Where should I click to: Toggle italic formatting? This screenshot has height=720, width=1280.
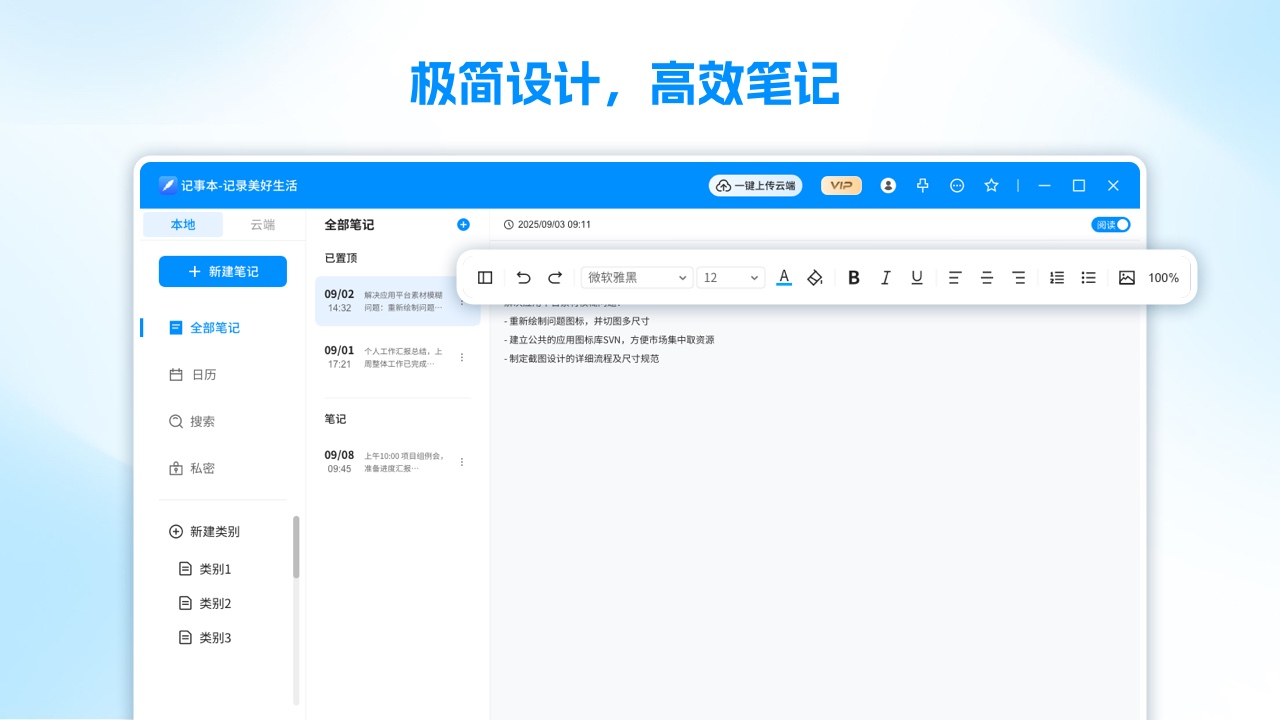pyautogui.click(x=885, y=277)
